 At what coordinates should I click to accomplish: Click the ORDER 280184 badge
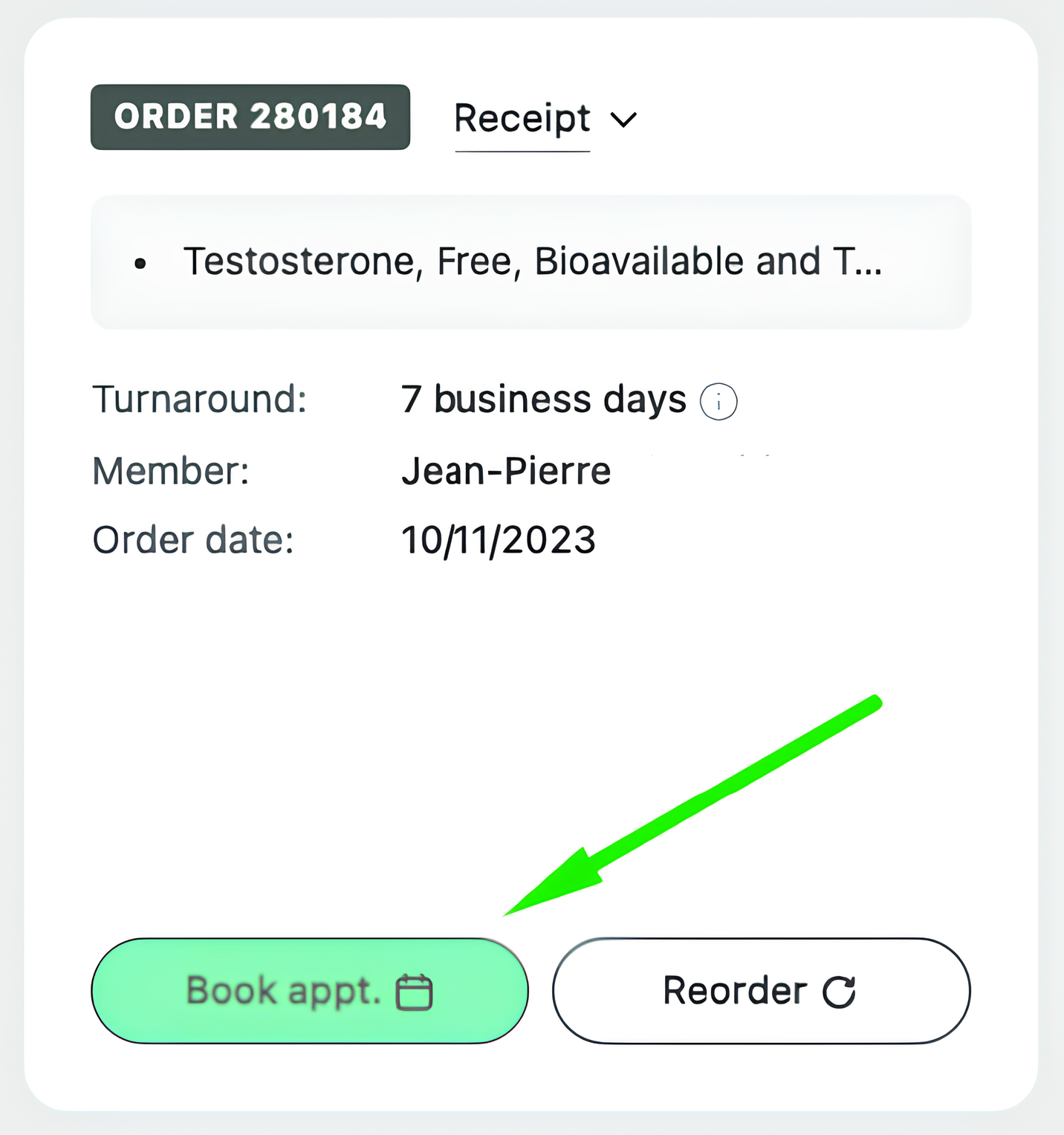[x=250, y=117]
